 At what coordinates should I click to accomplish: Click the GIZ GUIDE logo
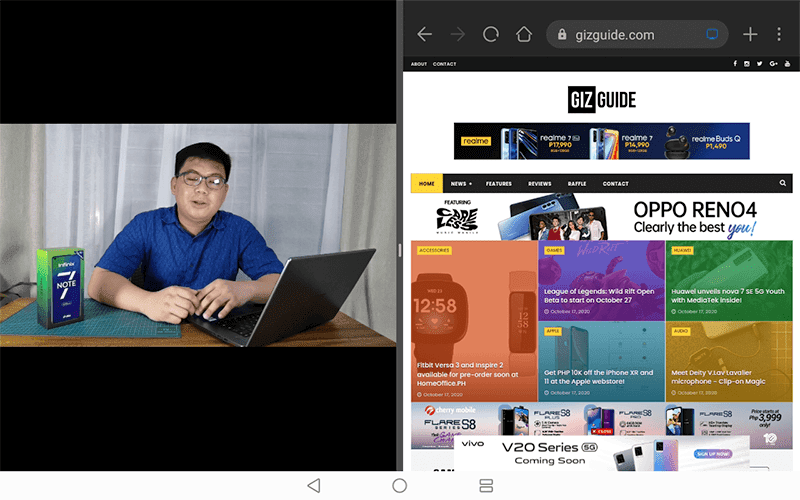pyautogui.click(x=602, y=99)
